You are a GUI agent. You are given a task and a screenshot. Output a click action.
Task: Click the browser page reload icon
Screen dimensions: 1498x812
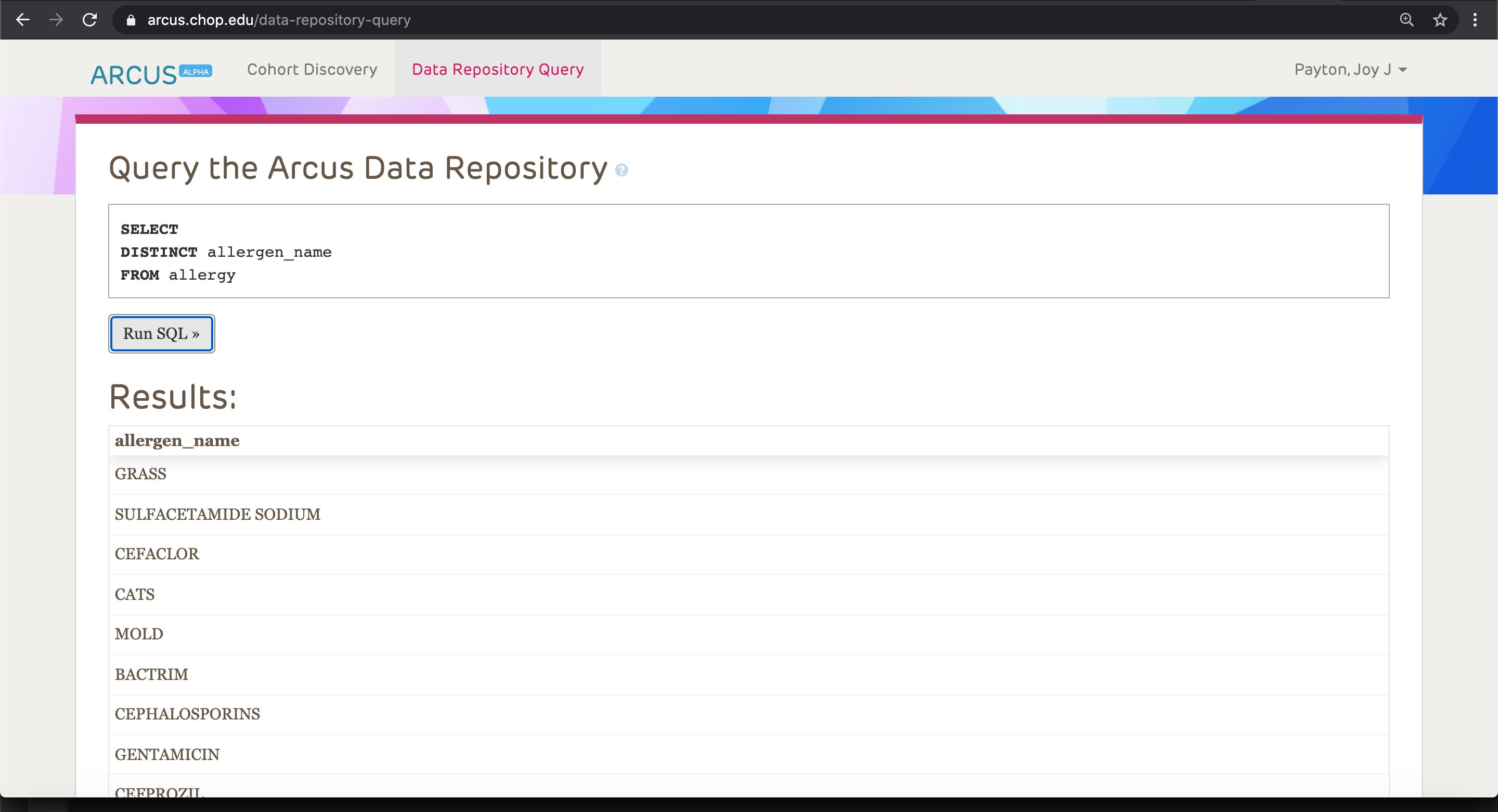[90, 20]
